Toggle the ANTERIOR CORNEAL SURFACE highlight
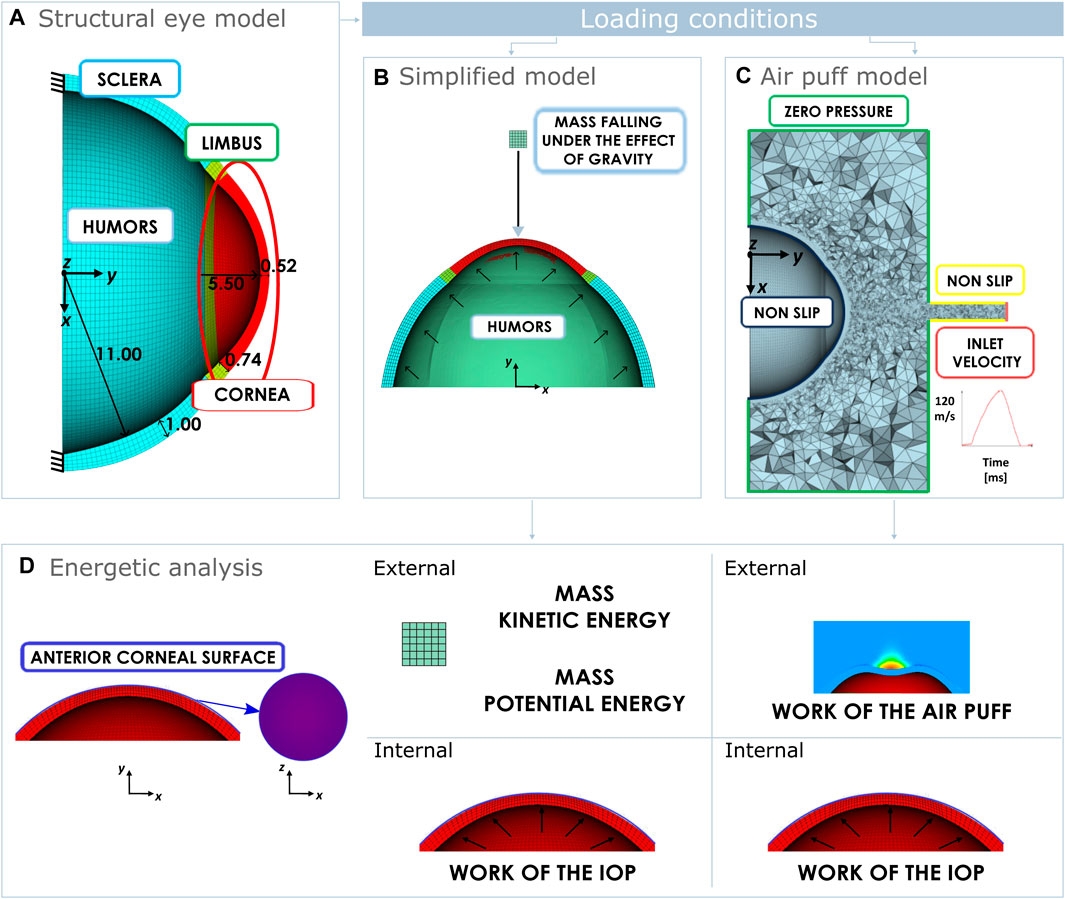This screenshot has height=899, width=1065. click(152, 657)
